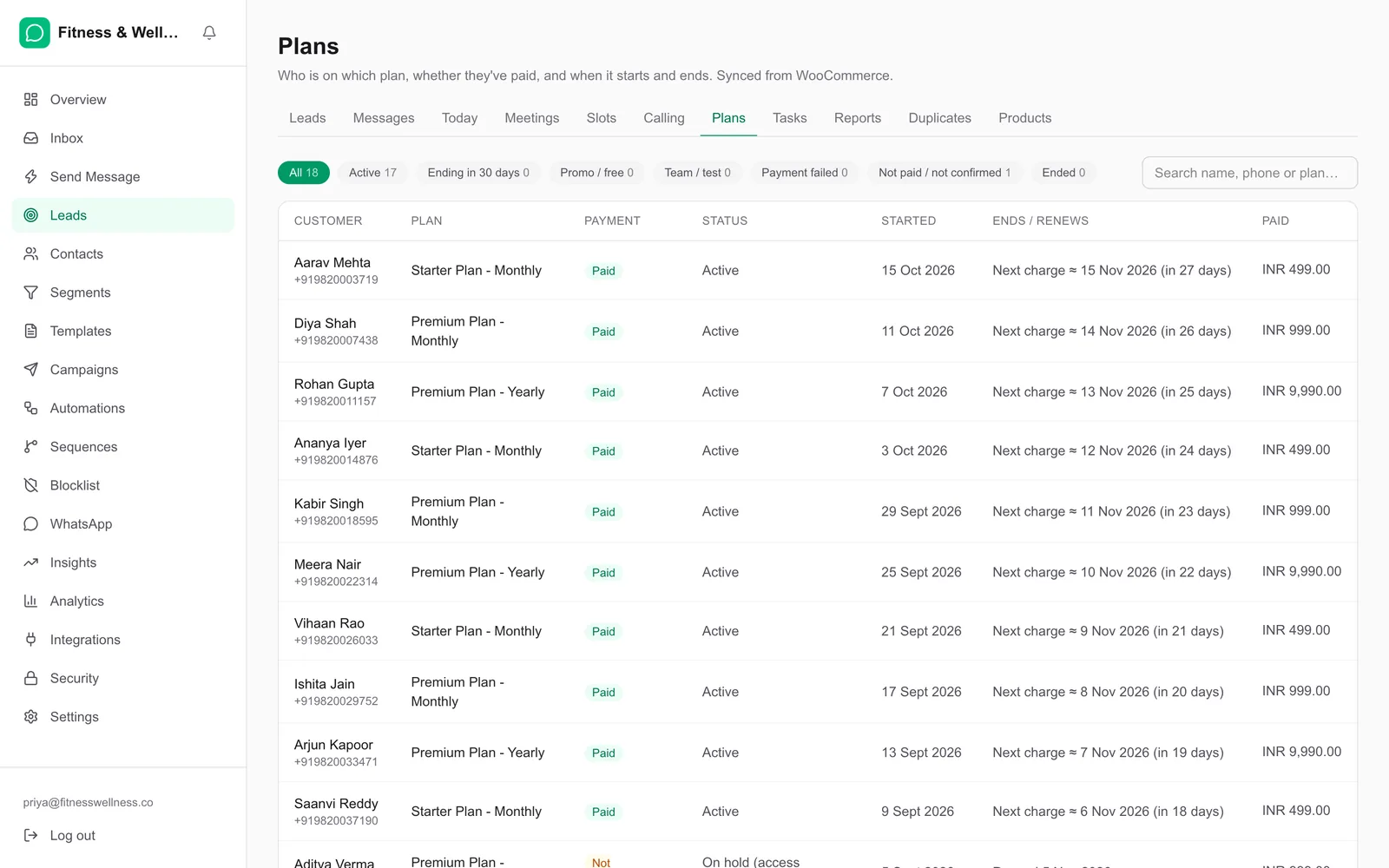The width and height of the screenshot is (1389, 868).
Task: Open notifications bell
Action: 209,33
